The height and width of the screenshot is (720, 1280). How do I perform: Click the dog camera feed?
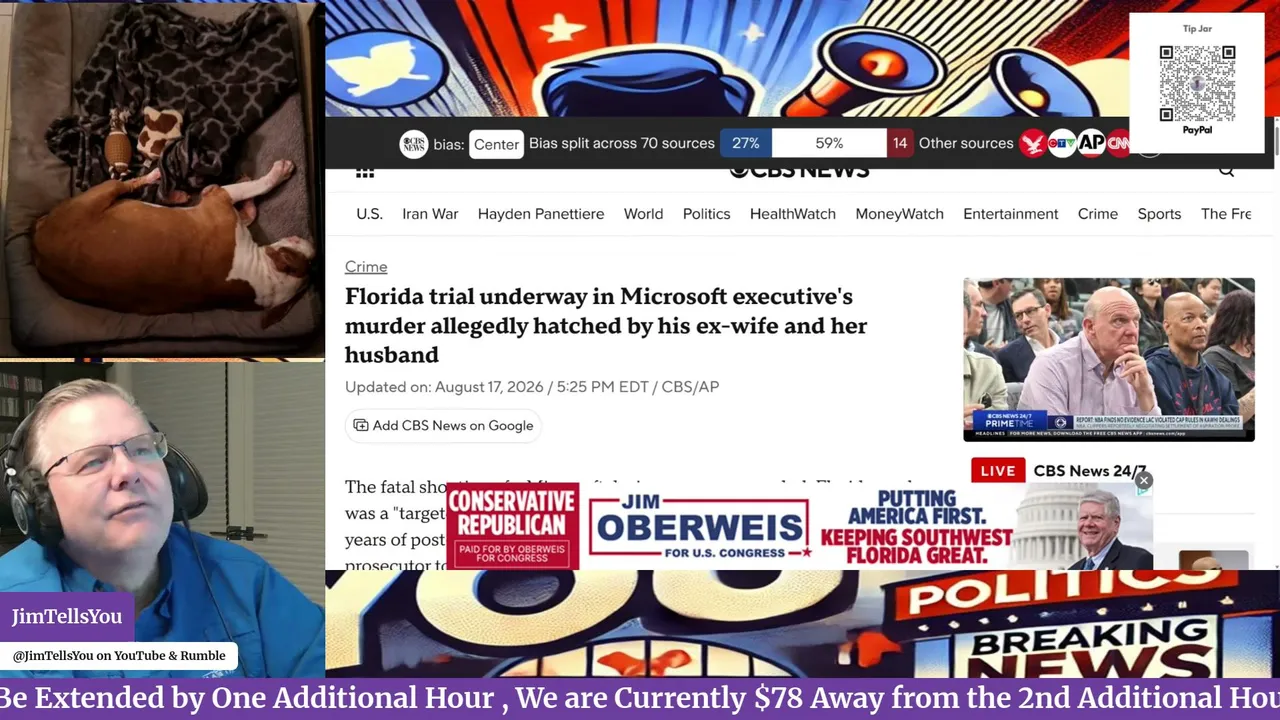(162, 178)
